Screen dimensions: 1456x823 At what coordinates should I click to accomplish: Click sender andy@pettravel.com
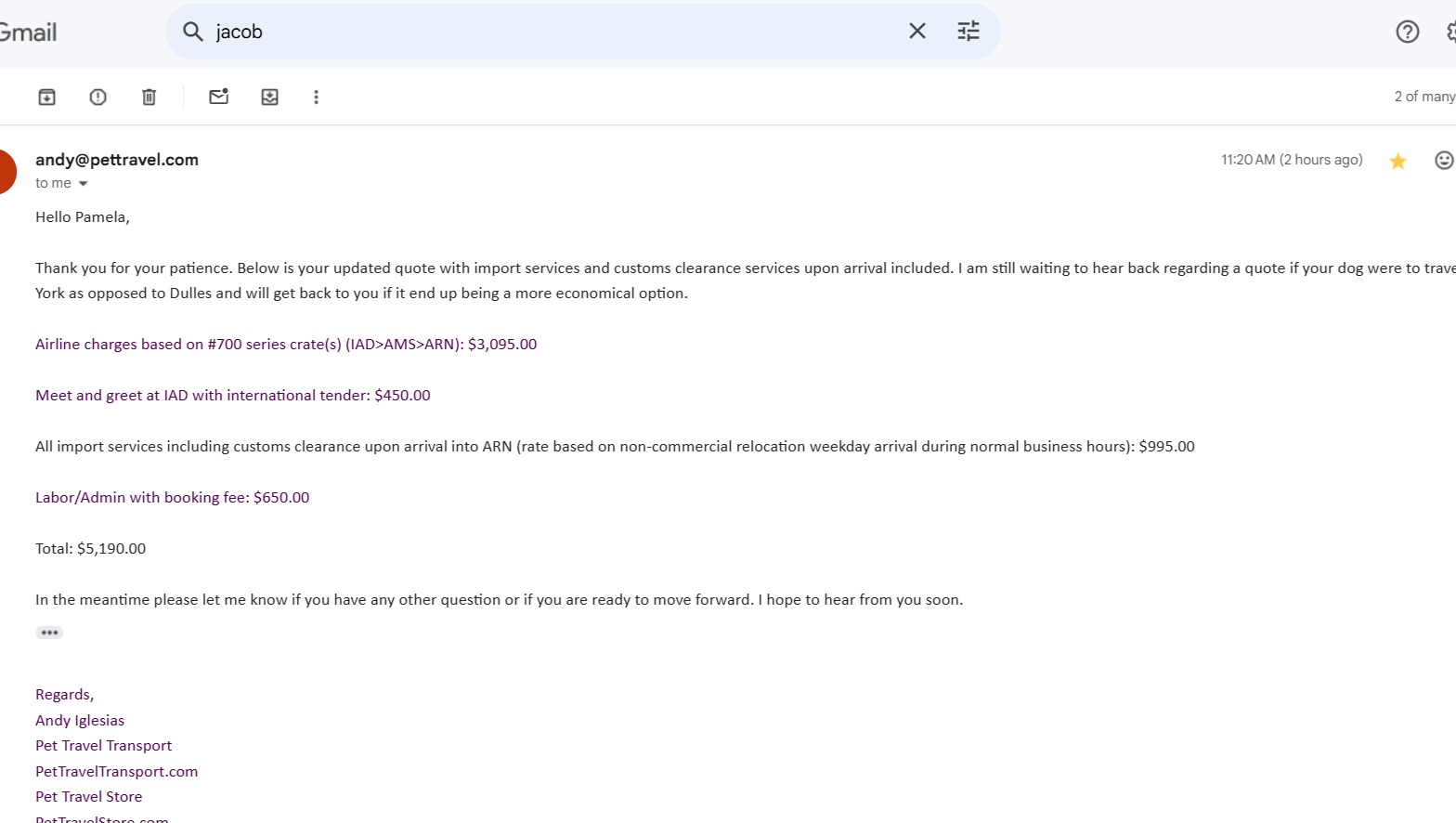[x=117, y=160]
